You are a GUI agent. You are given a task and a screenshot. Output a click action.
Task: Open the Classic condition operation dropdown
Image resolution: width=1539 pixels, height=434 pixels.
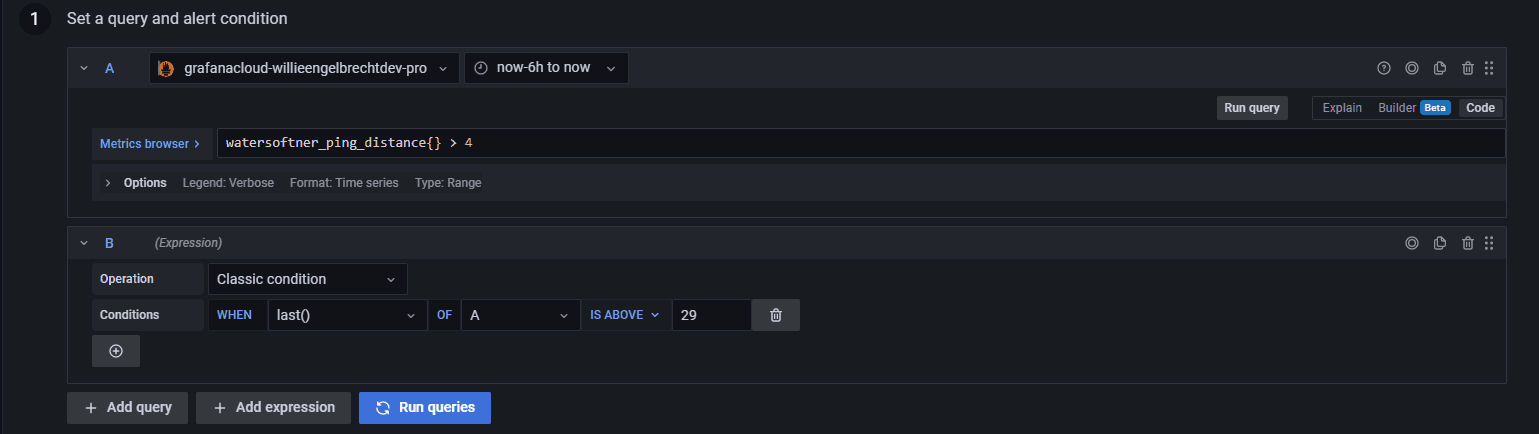pos(307,279)
